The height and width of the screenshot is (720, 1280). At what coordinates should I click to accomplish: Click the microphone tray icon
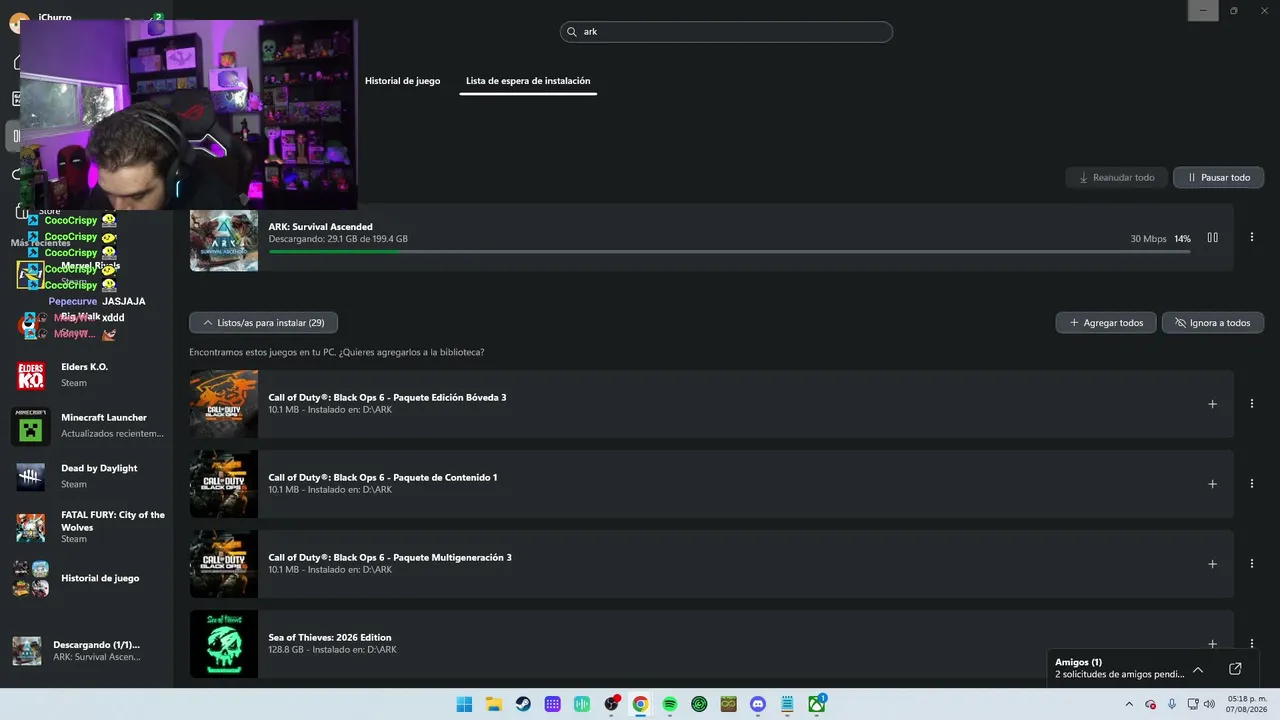(x=1171, y=704)
